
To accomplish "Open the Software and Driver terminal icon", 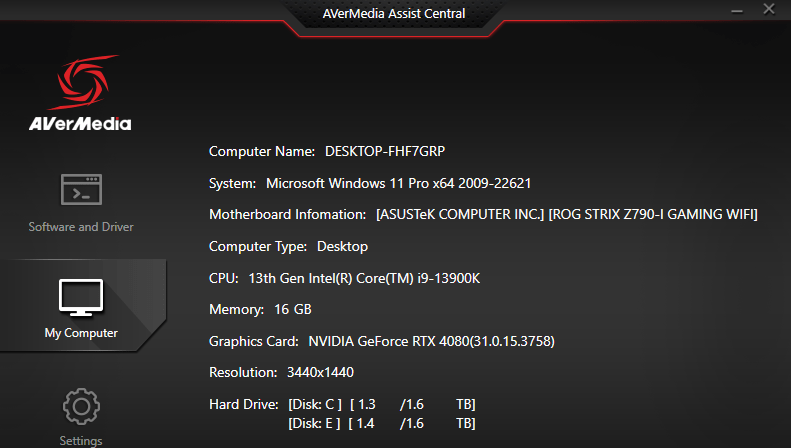I will (81, 190).
